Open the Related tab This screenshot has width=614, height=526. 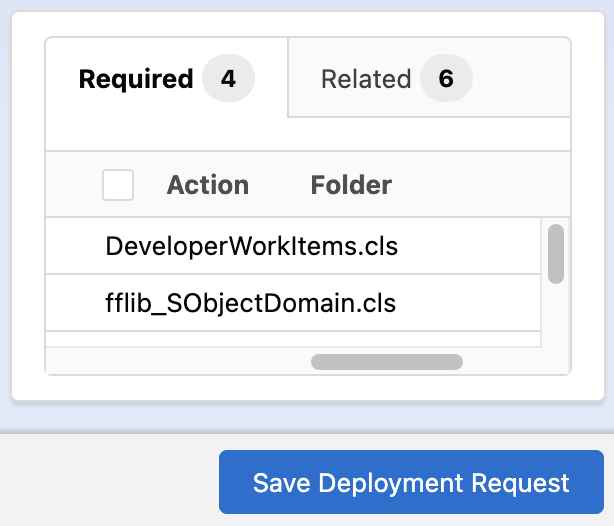tap(429, 78)
